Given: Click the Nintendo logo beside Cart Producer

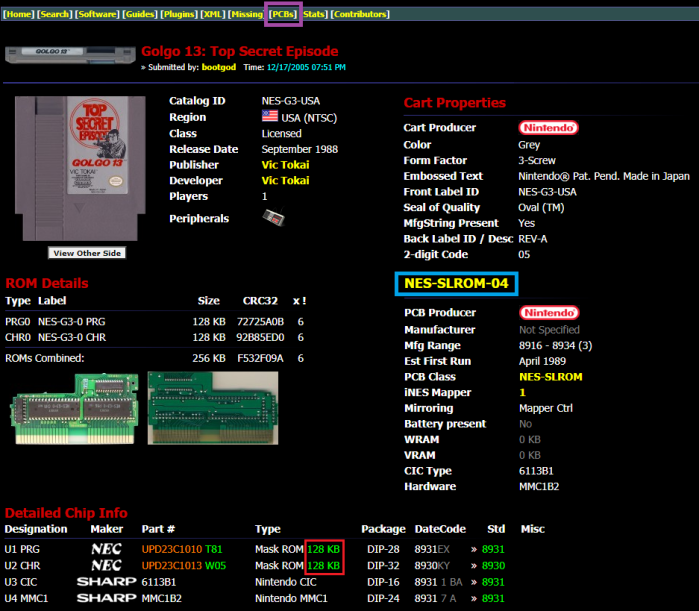Looking at the screenshot, I should pyautogui.click(x=547, y=128).
